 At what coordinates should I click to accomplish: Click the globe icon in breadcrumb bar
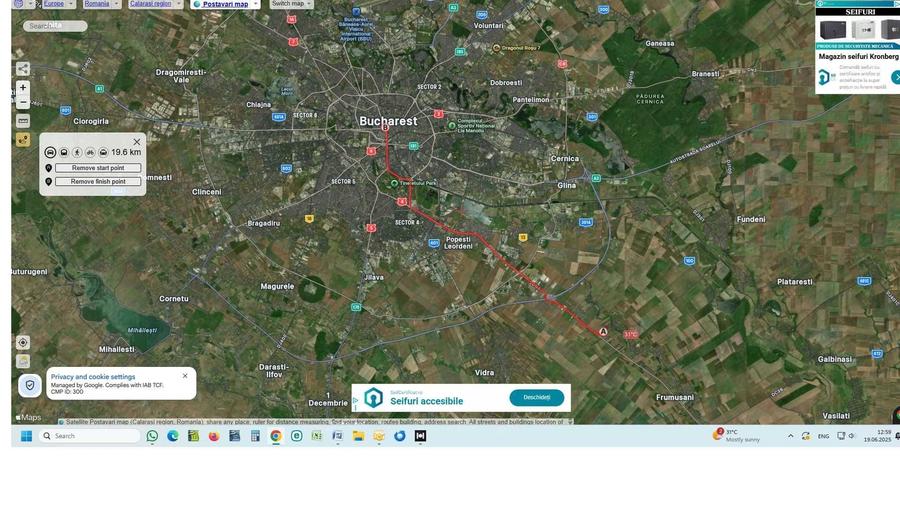point(18,3)
